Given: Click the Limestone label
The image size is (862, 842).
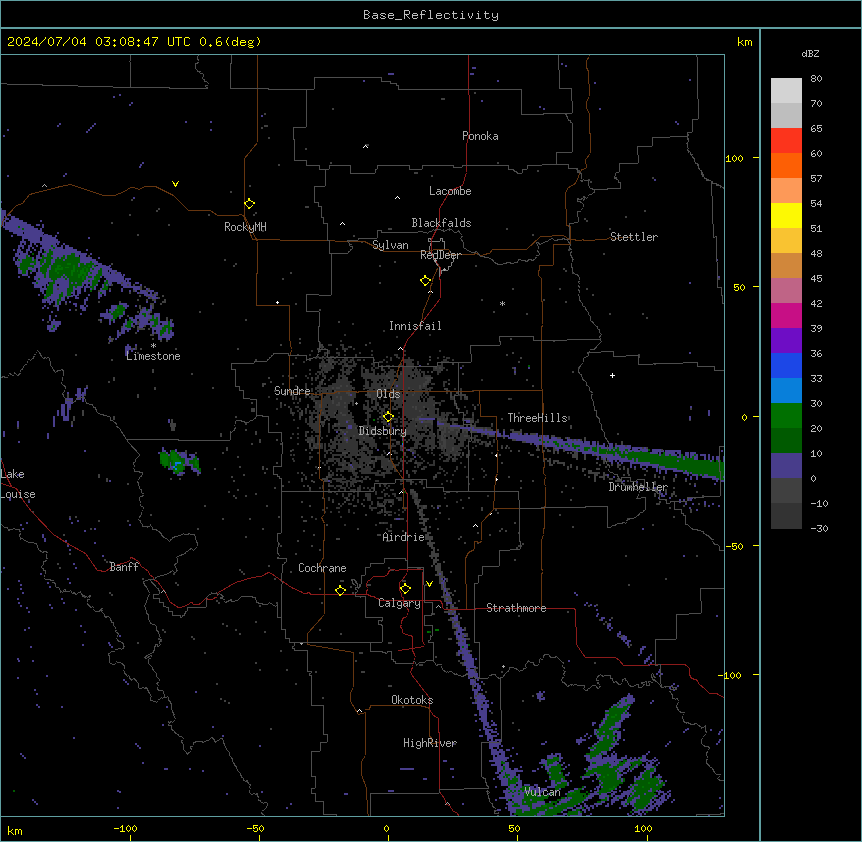Looking at the screenshot, I should click(x=153, y=356).
